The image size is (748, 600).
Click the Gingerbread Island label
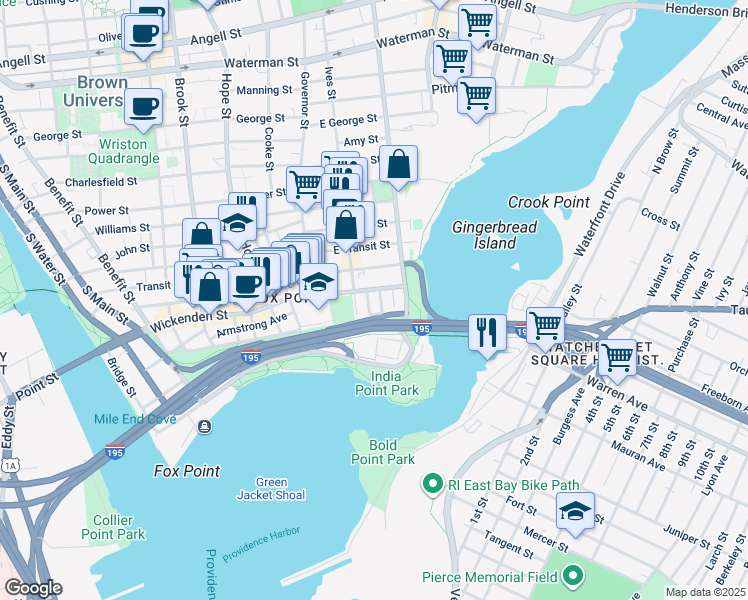[494, 235]
